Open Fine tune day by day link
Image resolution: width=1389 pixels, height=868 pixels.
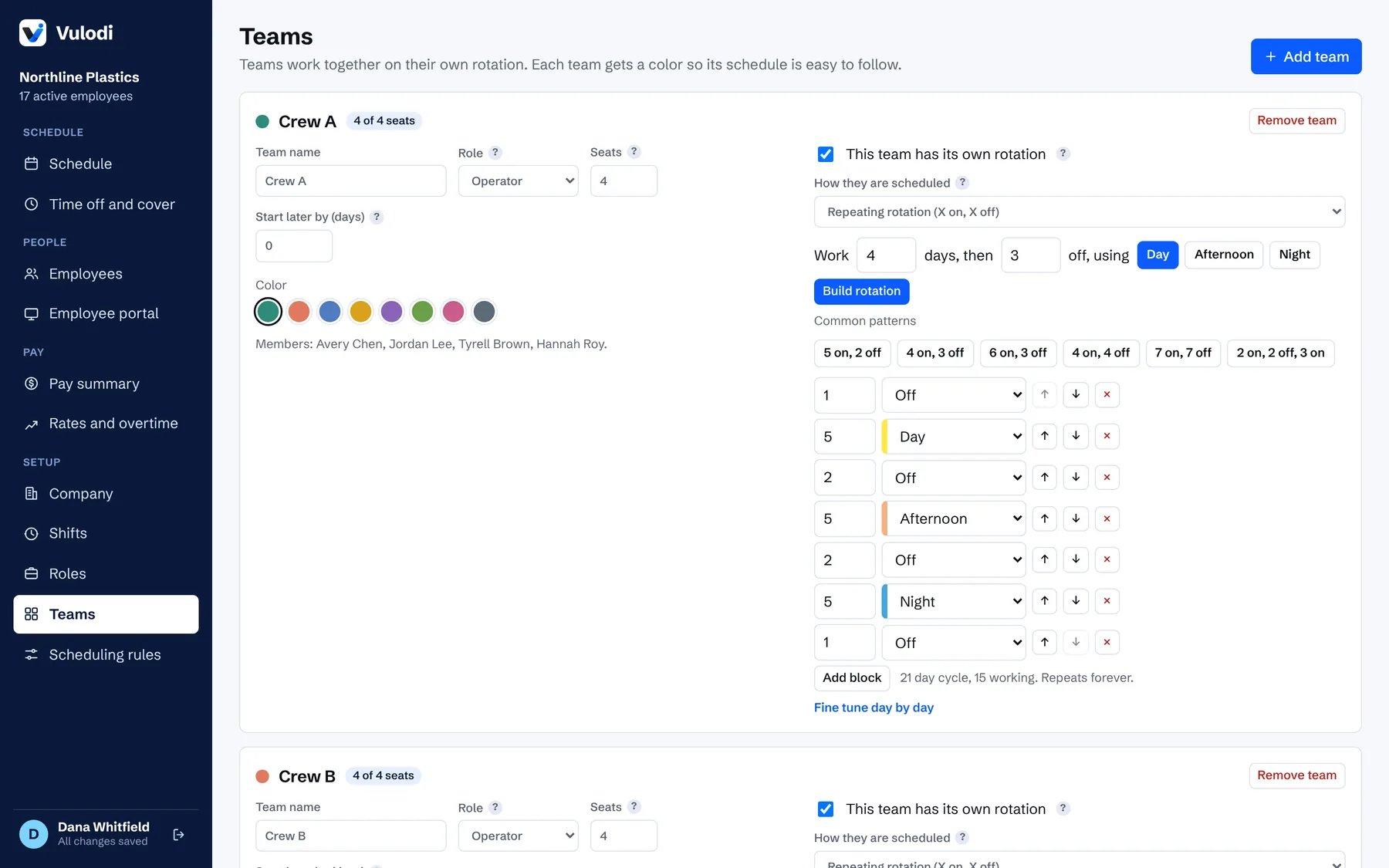pyautogui.click(x=874, y=708)
